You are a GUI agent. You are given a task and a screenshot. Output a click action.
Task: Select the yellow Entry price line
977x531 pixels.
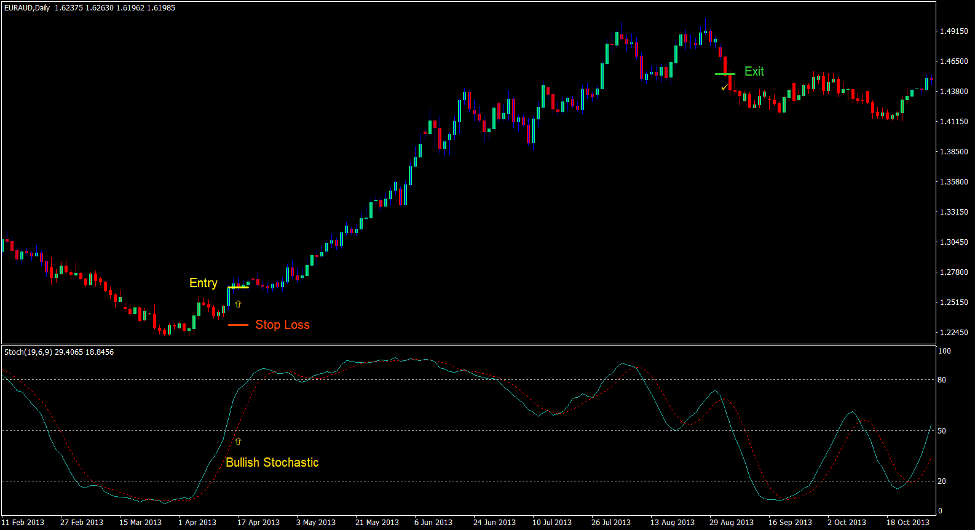click(238, 287)
